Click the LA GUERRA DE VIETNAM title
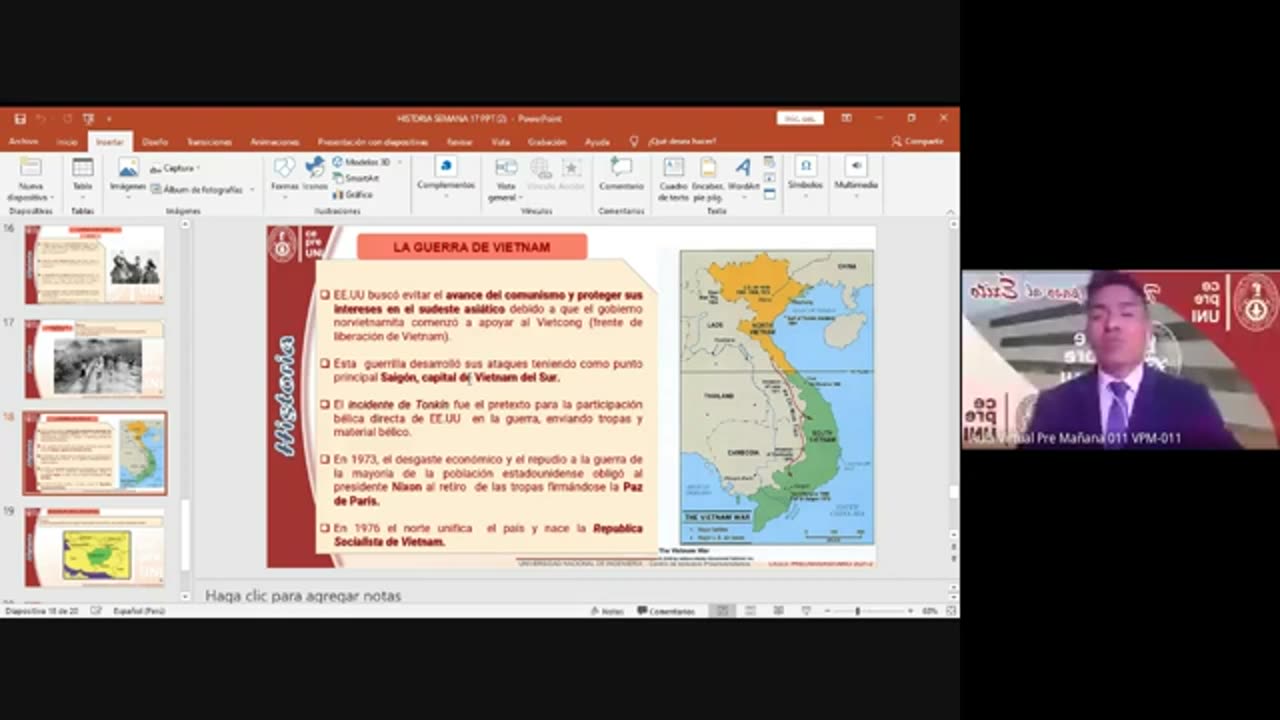 click(x=472, y=247)
